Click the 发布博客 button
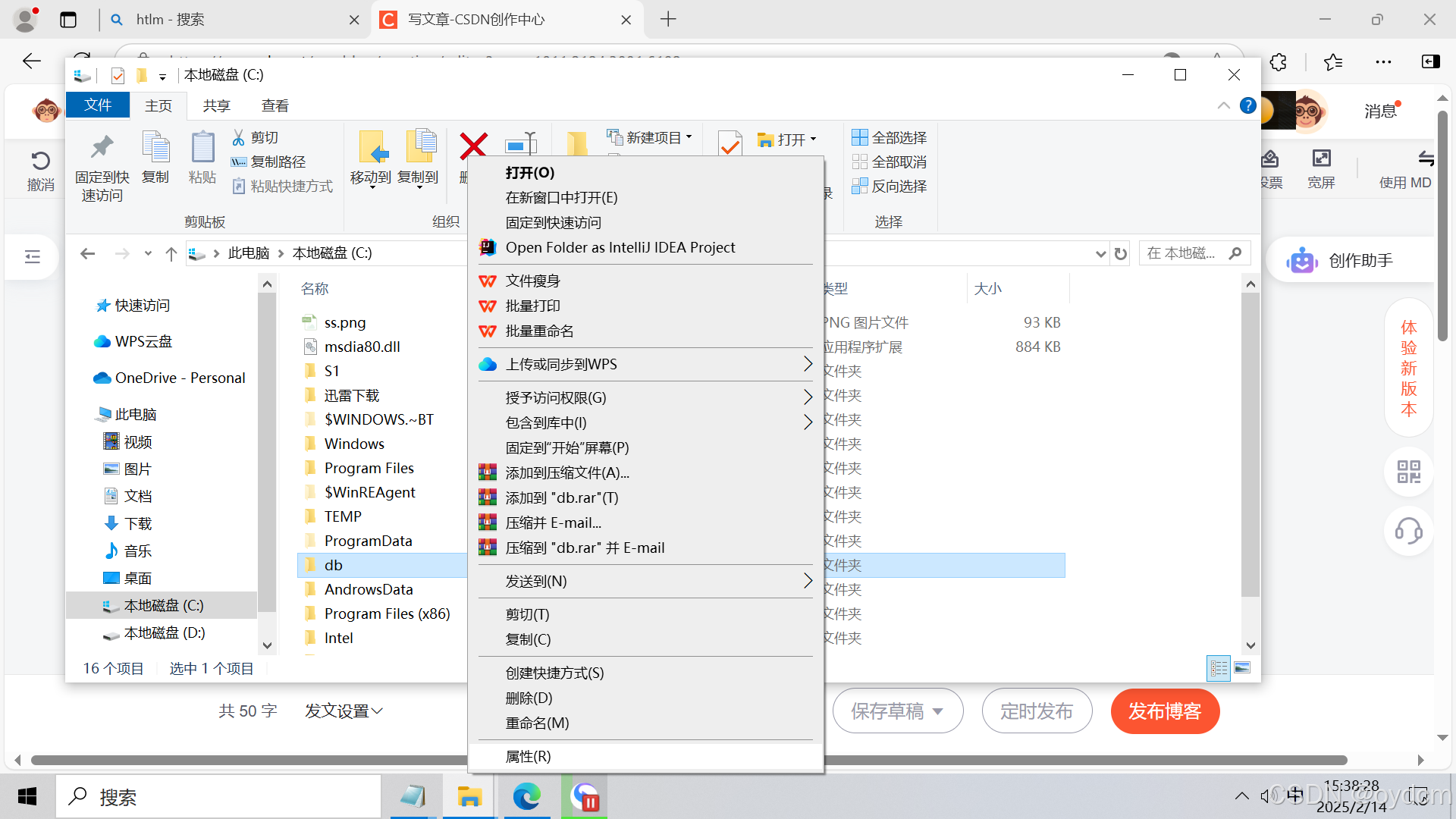Viewport: 1456px width, 819px height. click(1165, 711)
